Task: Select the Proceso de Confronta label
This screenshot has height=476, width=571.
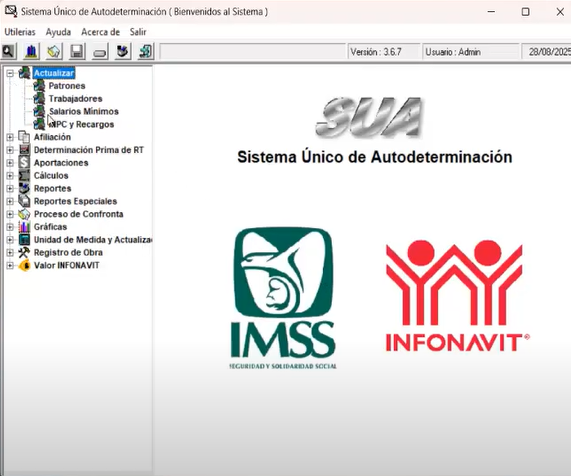Action: click(x=78, y=214)
